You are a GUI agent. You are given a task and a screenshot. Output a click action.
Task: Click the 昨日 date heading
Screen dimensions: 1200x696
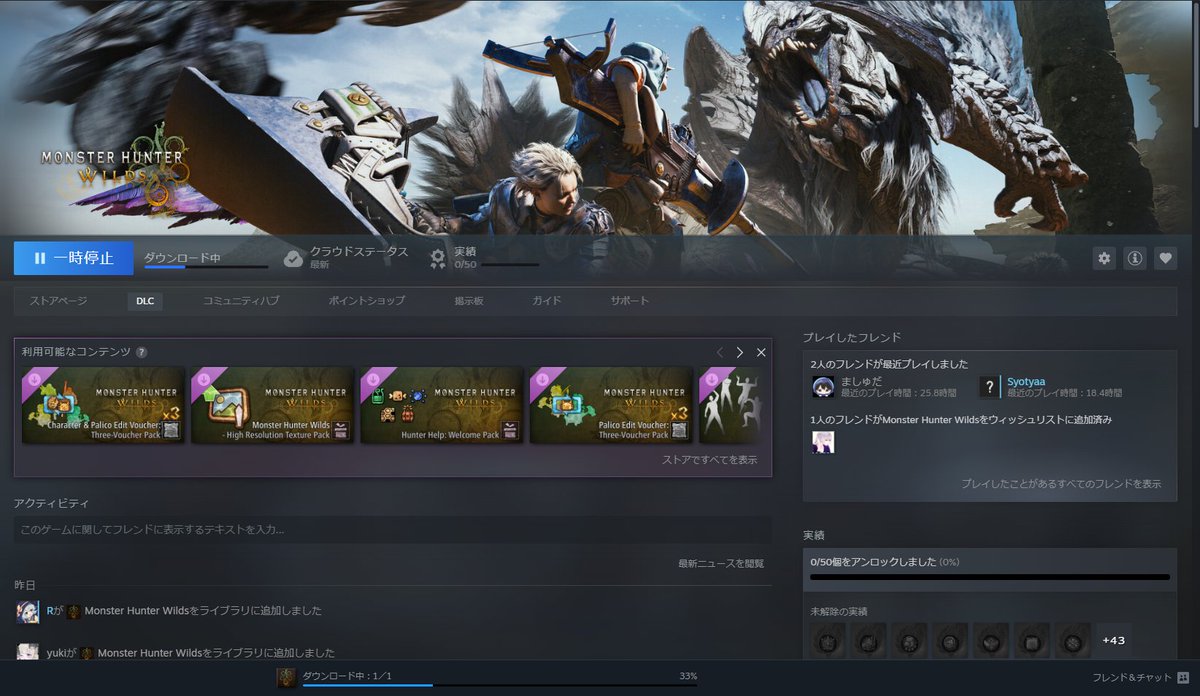tap(25, 584)
